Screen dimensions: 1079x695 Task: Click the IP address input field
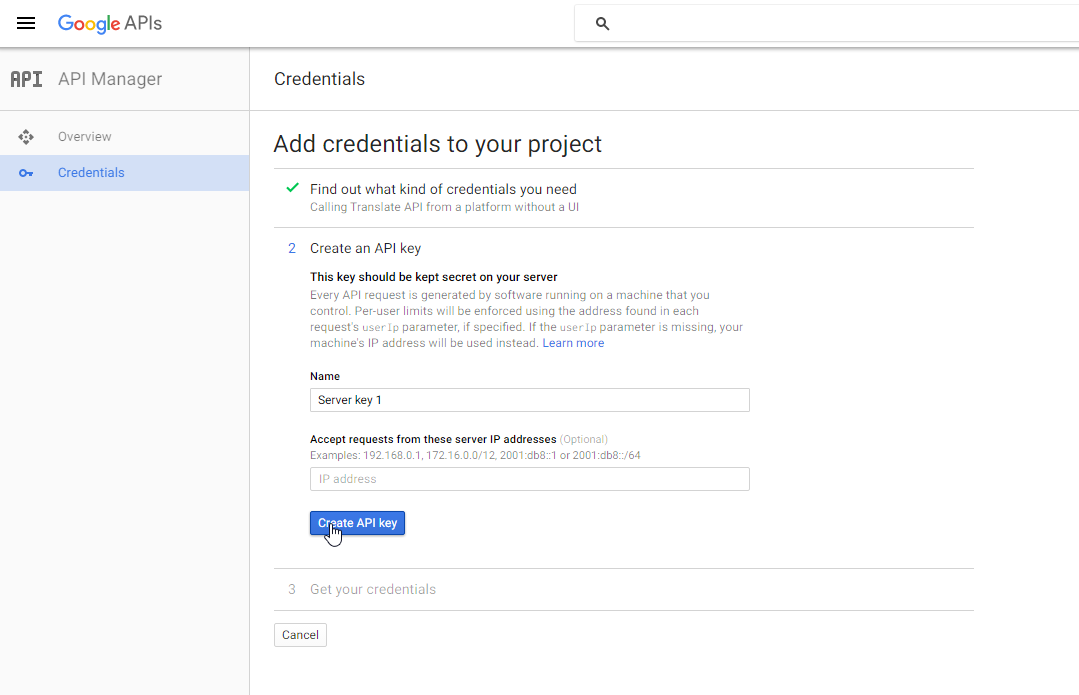pyautogui.click(x=529, y=478)
